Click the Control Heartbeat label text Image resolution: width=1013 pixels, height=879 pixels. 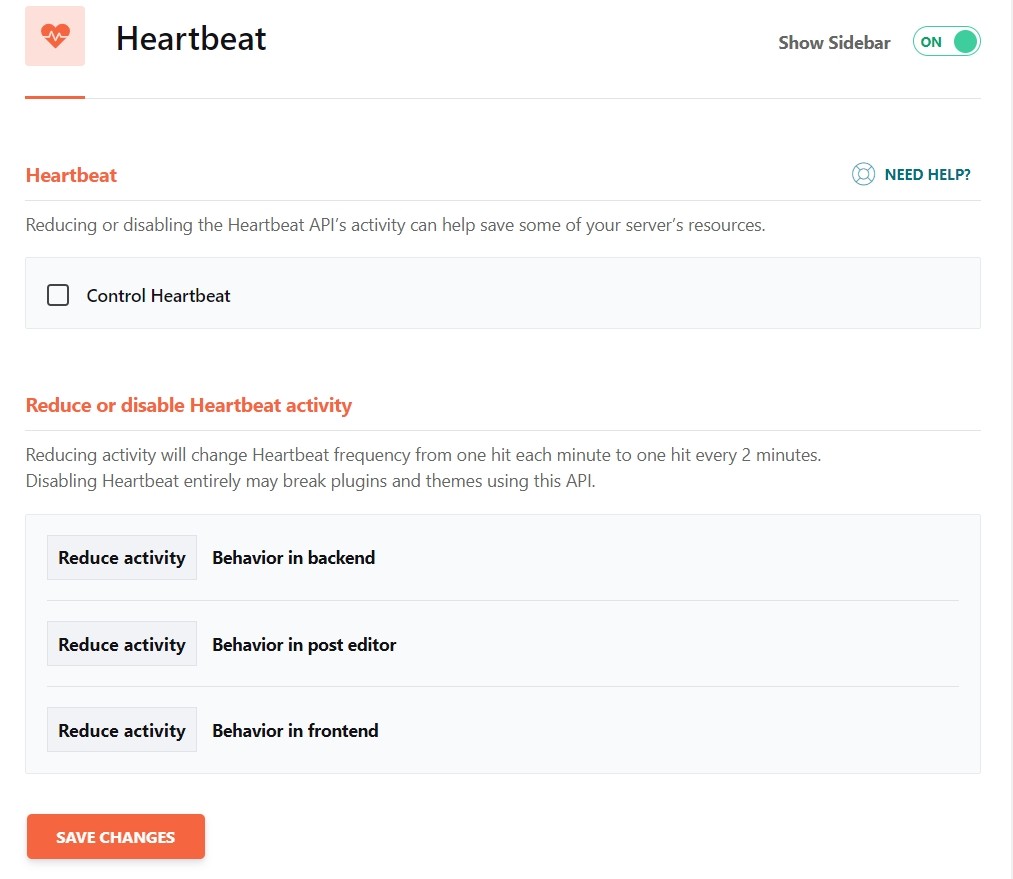tap(158, 296)
